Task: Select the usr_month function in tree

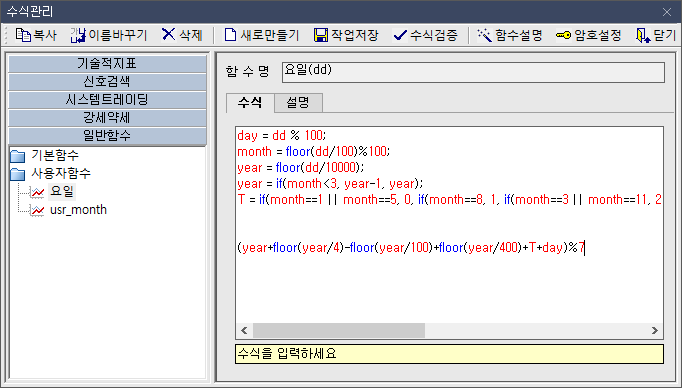Action: point(78,210)
